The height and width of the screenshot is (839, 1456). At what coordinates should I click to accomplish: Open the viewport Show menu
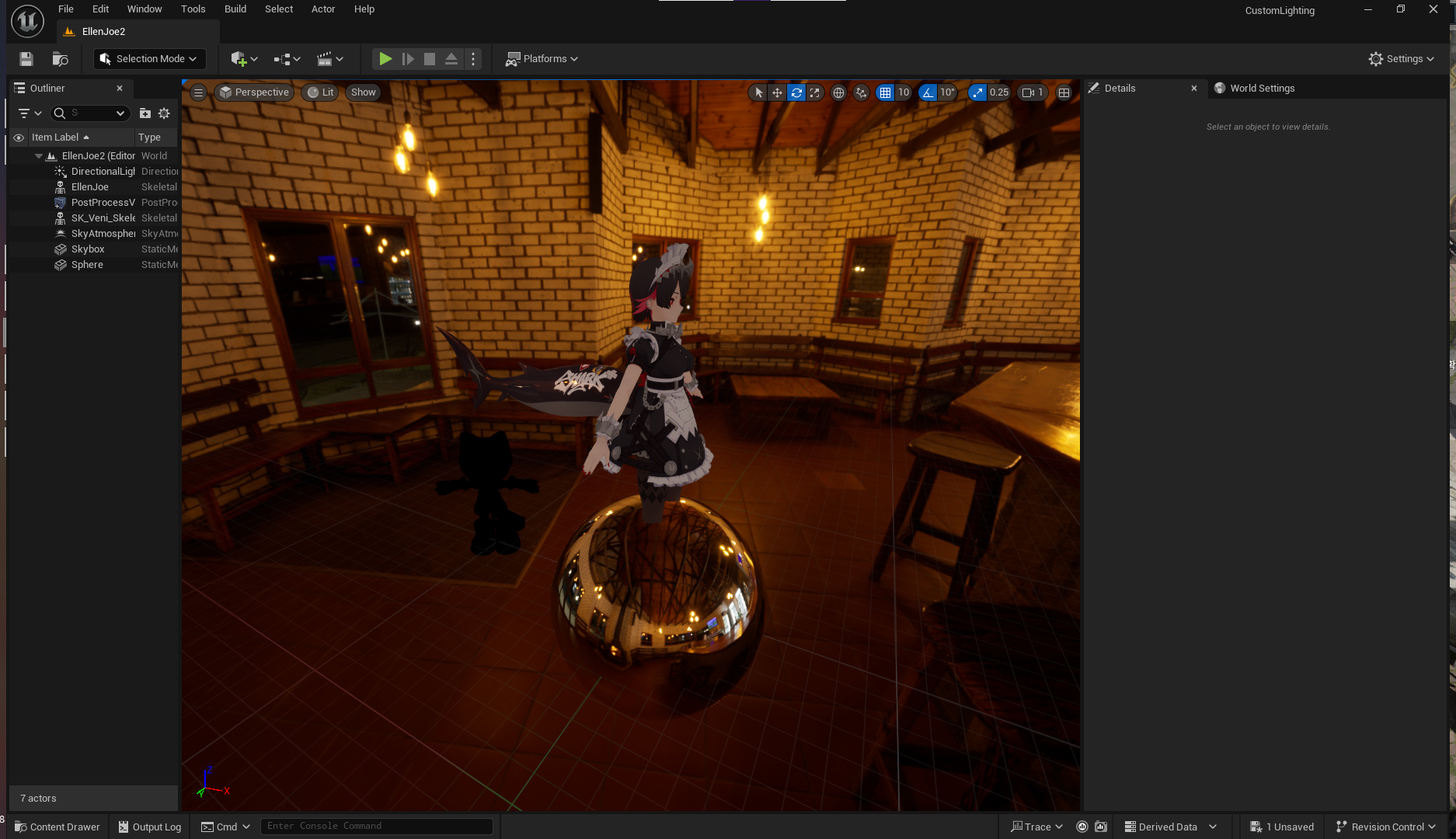click(363, 92)
